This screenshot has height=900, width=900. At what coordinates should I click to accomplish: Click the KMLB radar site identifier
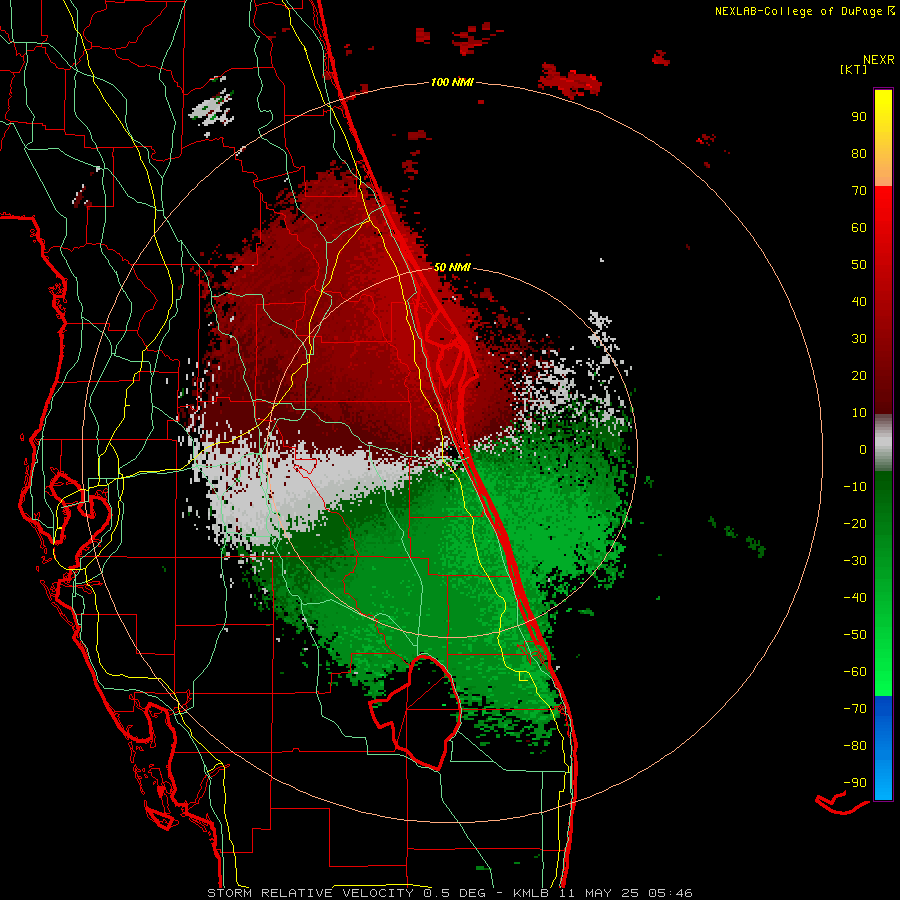coord(531,893)
